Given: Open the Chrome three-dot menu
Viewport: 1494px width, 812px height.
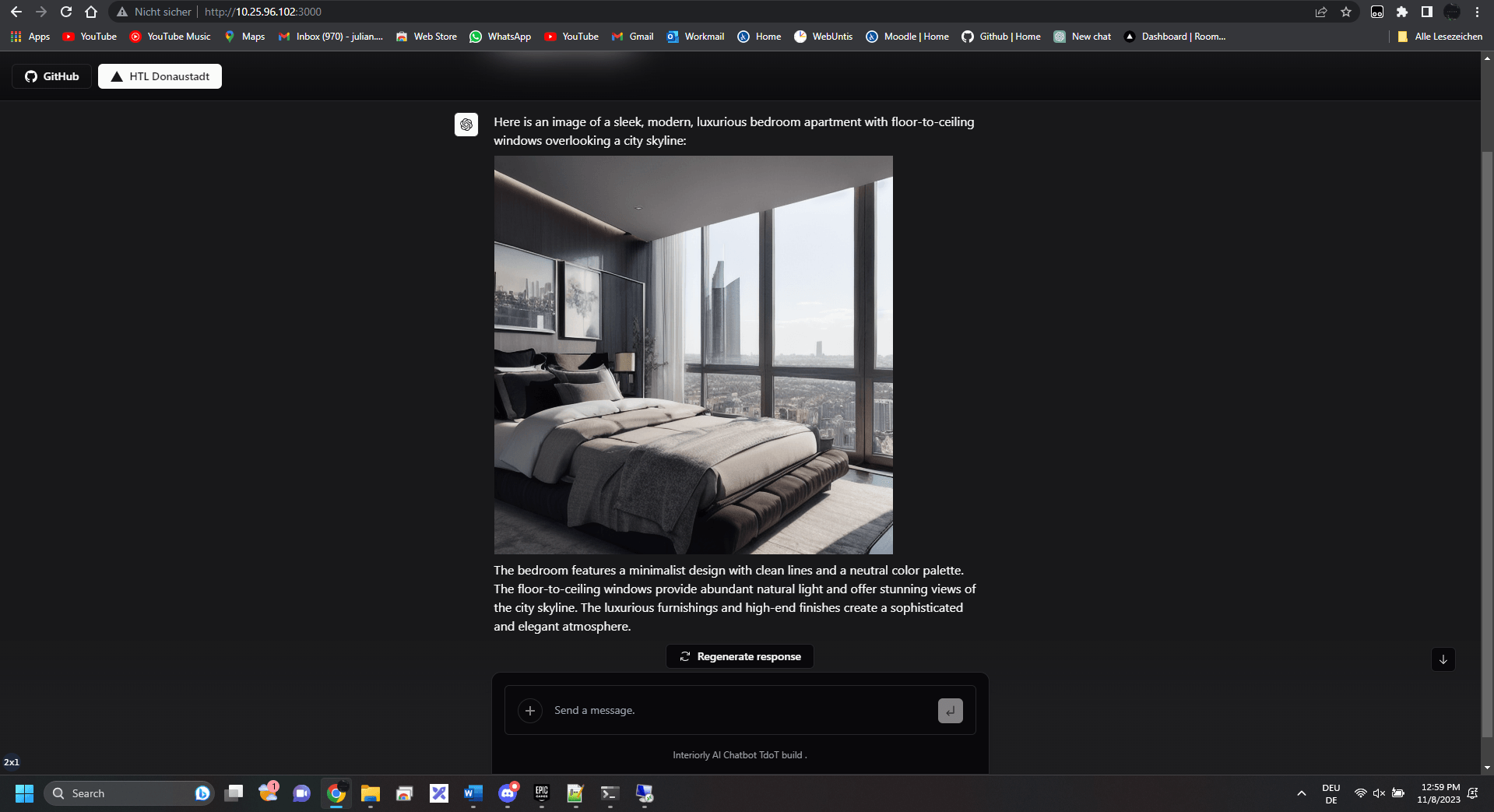Looking at the screenshot, I should [x=1477, y=12].
